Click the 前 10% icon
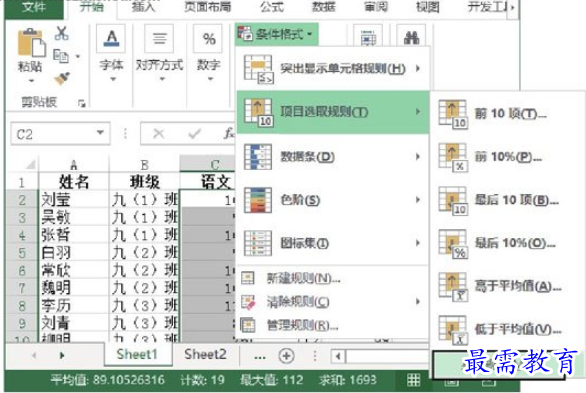Viewport: 586px width, 393px height. coord(453,157)
